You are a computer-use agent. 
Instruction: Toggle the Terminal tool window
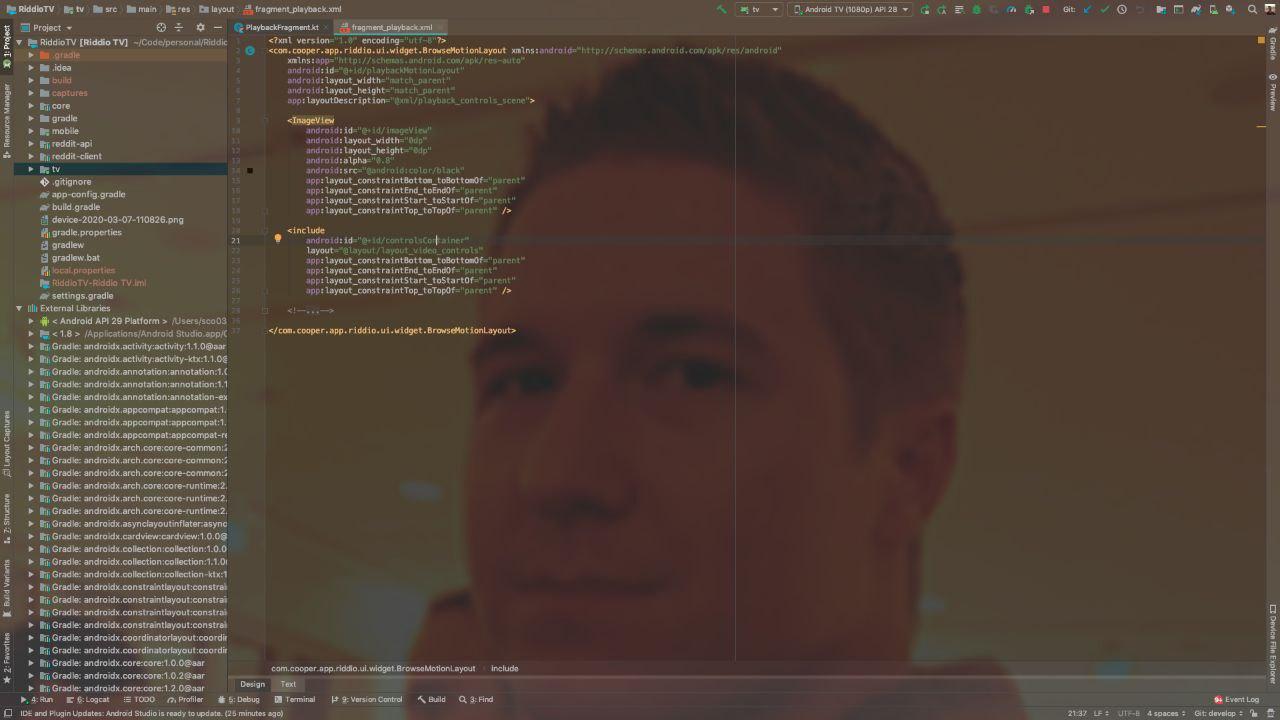tap(294, 700)
